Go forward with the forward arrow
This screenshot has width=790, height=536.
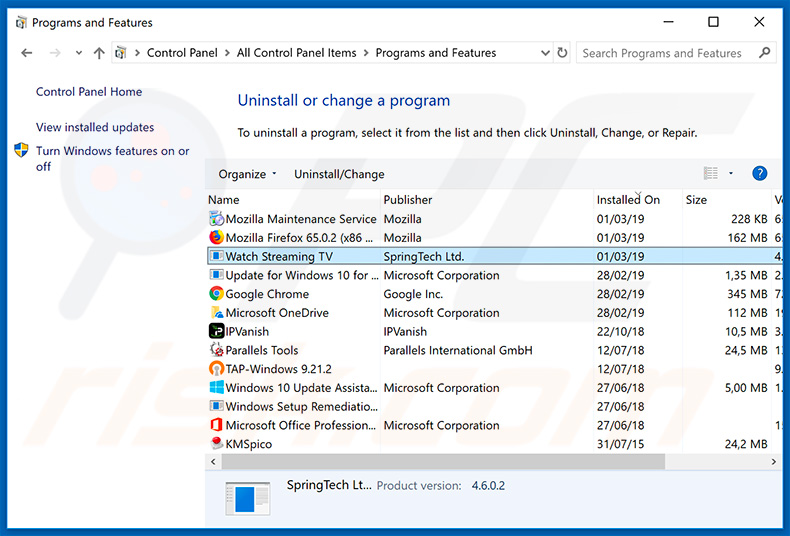click(x=55, y=52)
